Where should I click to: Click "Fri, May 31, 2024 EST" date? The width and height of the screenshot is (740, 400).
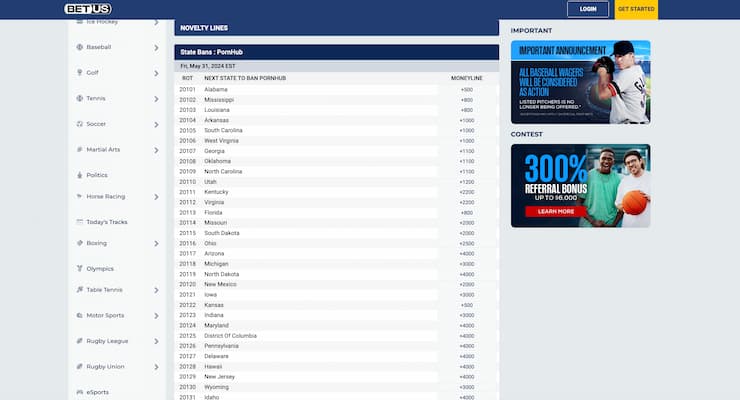click(x=208, y=66)
